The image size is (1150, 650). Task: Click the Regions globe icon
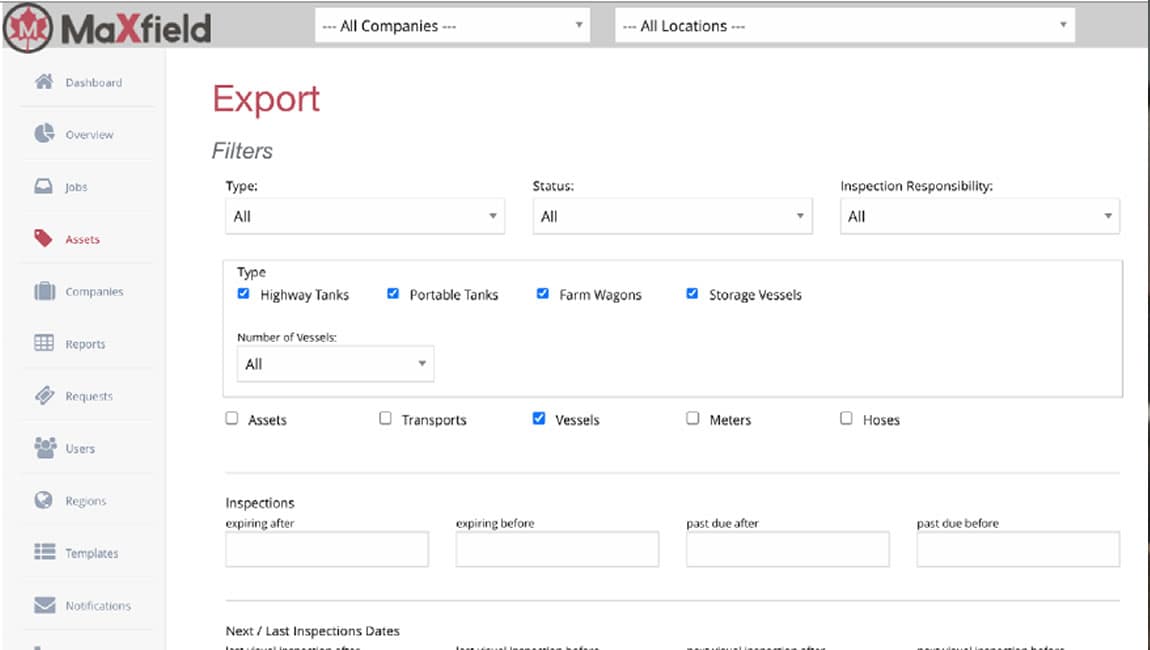(44, 500)
